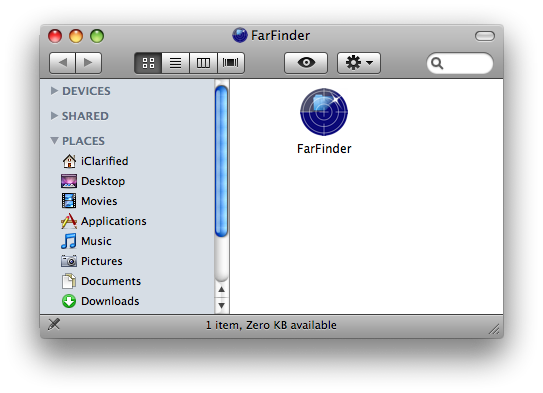Click the Desktop sidebar icon

click(69, 181)
